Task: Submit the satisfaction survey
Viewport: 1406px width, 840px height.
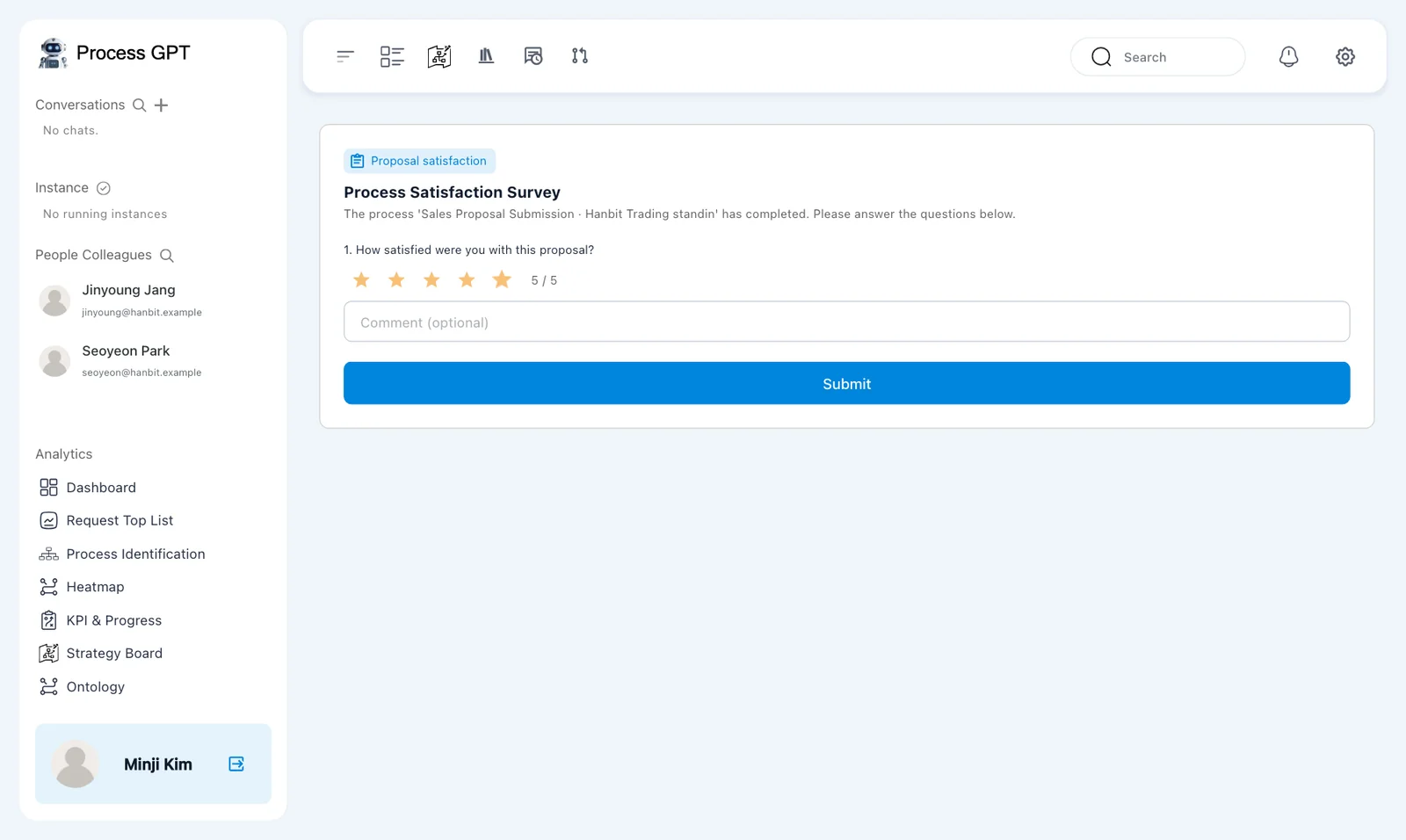Action: pos(846,383)
